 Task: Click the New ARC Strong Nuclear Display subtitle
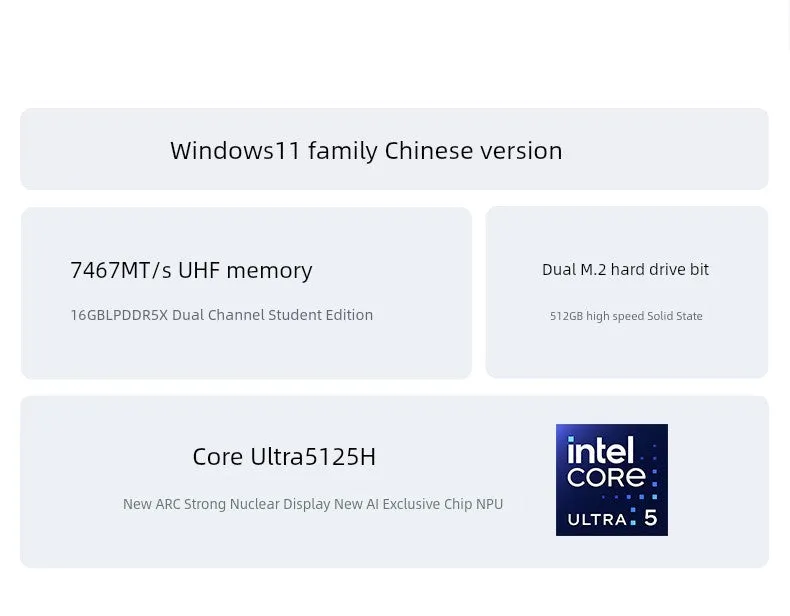pyautogui.click(x=313, y=504)
